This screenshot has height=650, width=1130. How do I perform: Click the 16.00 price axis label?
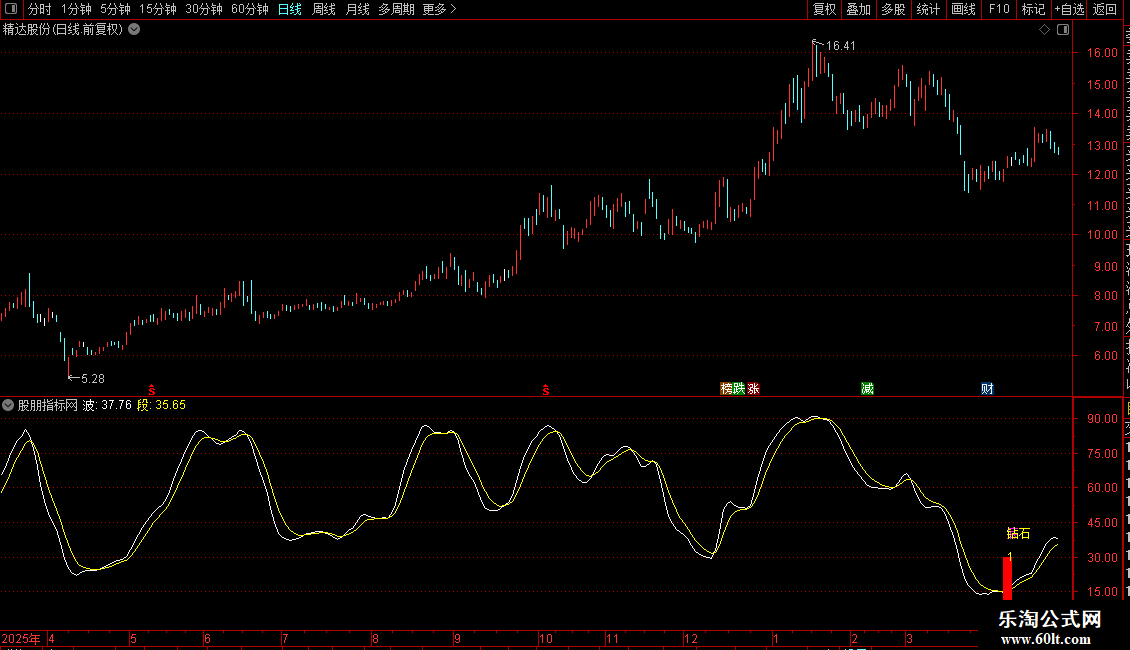pos(1102,53)
